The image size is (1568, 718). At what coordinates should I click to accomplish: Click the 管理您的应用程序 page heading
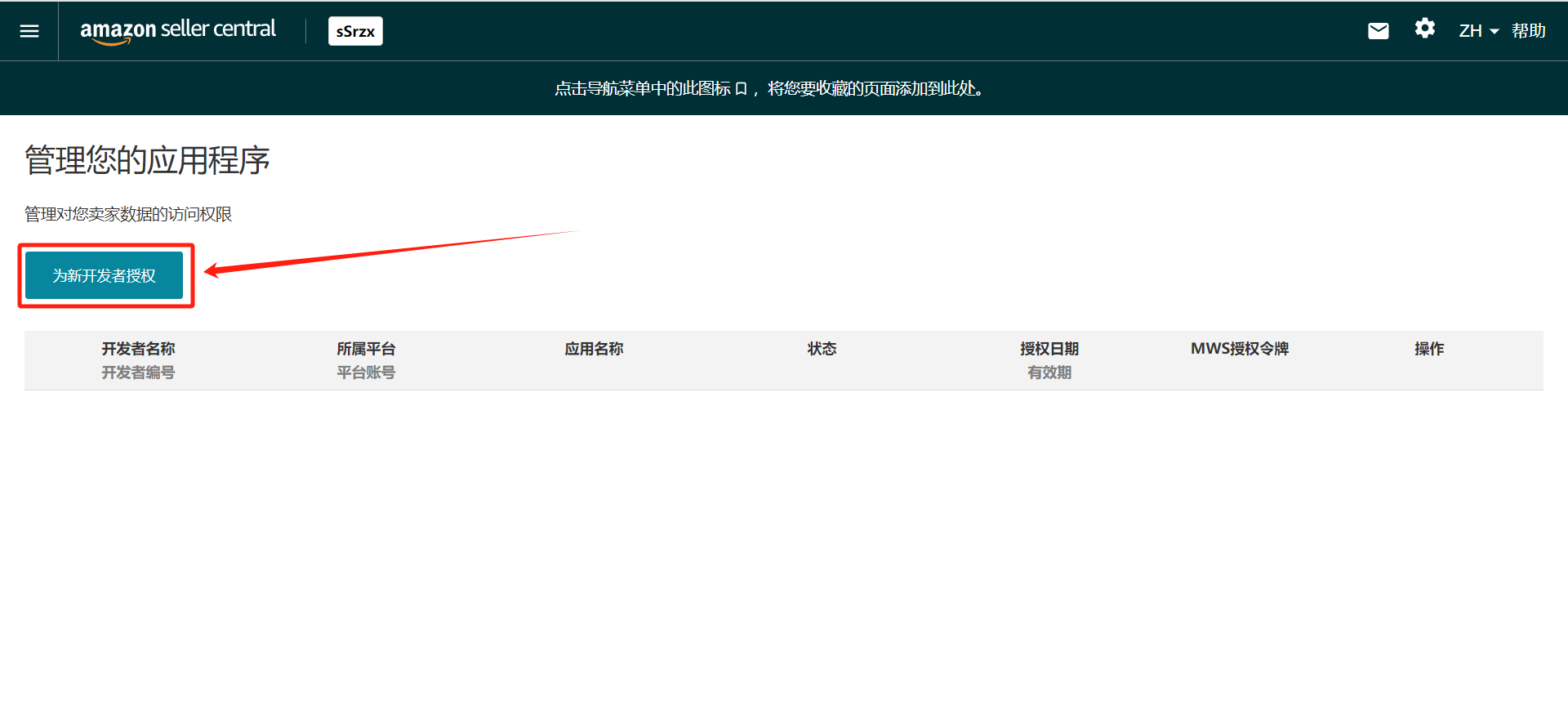pyautogui.click(x=147, y=160)
